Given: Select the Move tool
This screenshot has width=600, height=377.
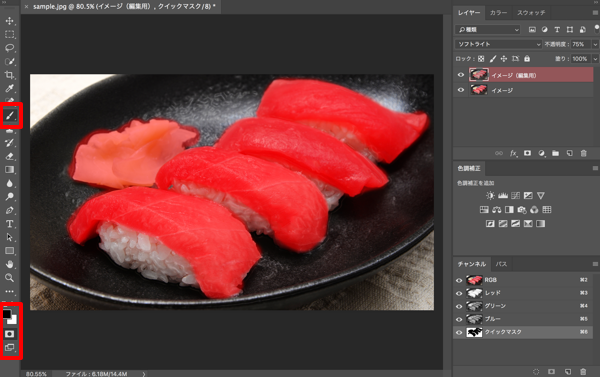Looking at the screenshot, I should point(10,21).
